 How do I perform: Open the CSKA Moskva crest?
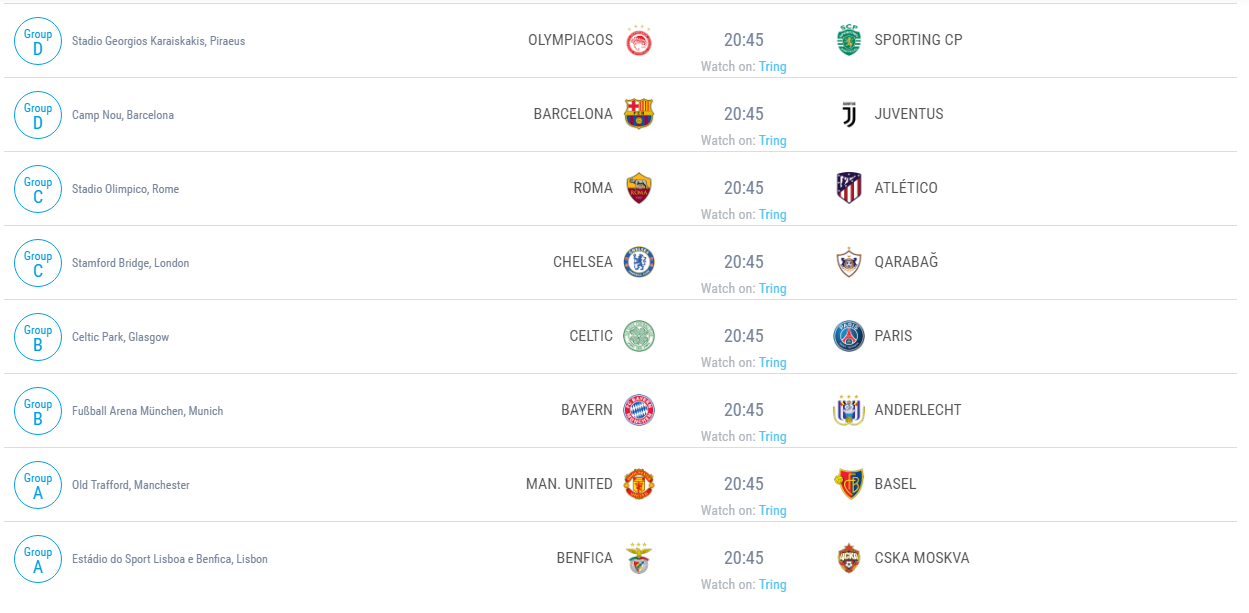tap(849, 558)
